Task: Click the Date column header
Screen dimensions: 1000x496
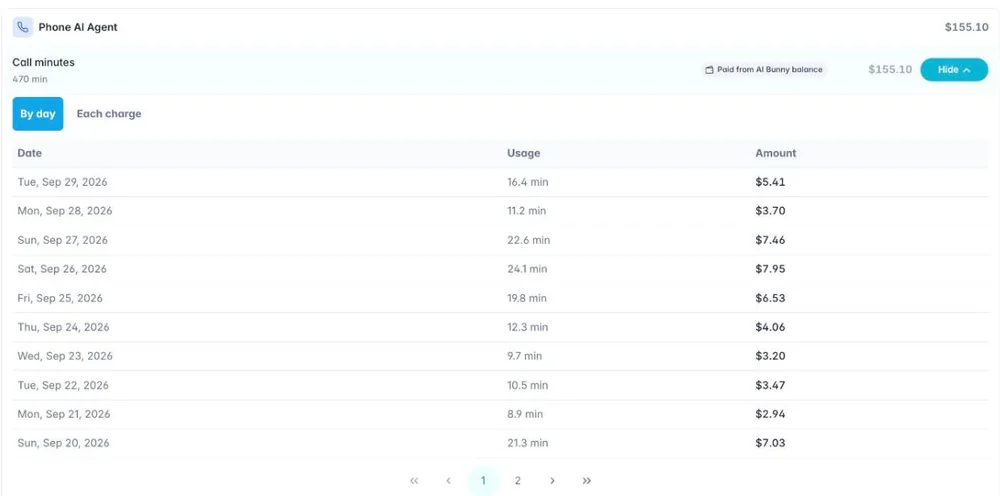Action: (x=30, y=153)
